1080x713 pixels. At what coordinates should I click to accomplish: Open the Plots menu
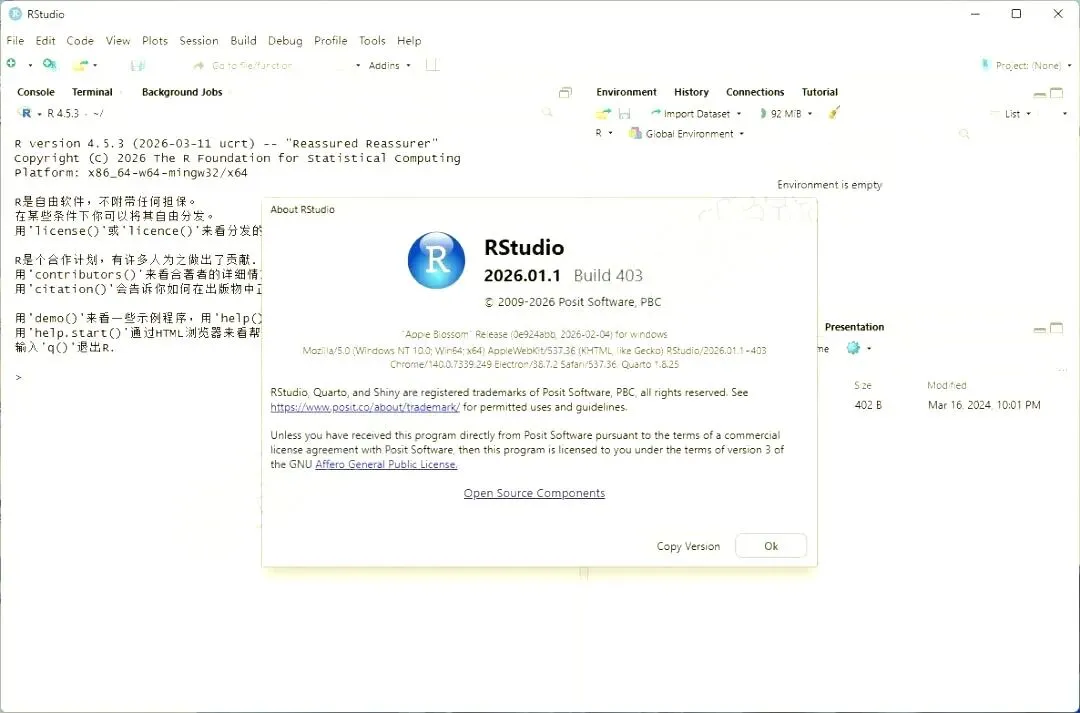tap(155, 41)
